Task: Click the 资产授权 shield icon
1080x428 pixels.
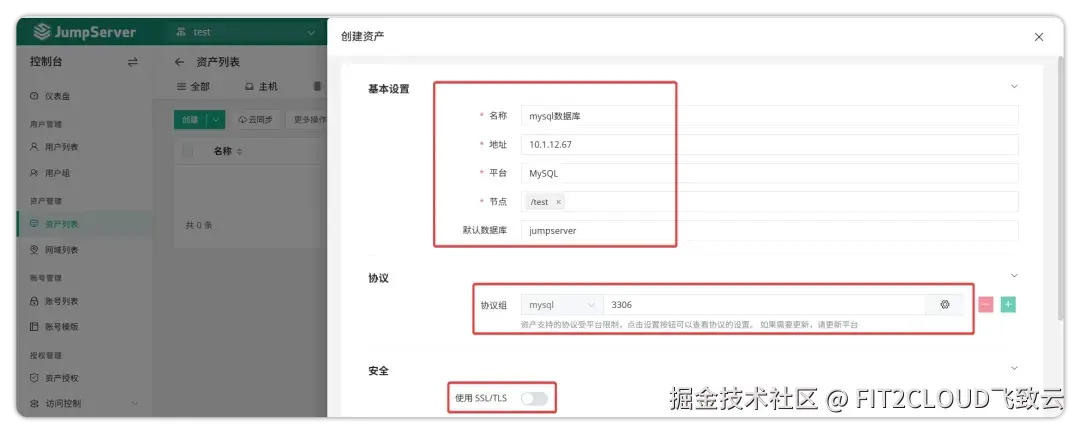Action: click(x=34, y=378)
